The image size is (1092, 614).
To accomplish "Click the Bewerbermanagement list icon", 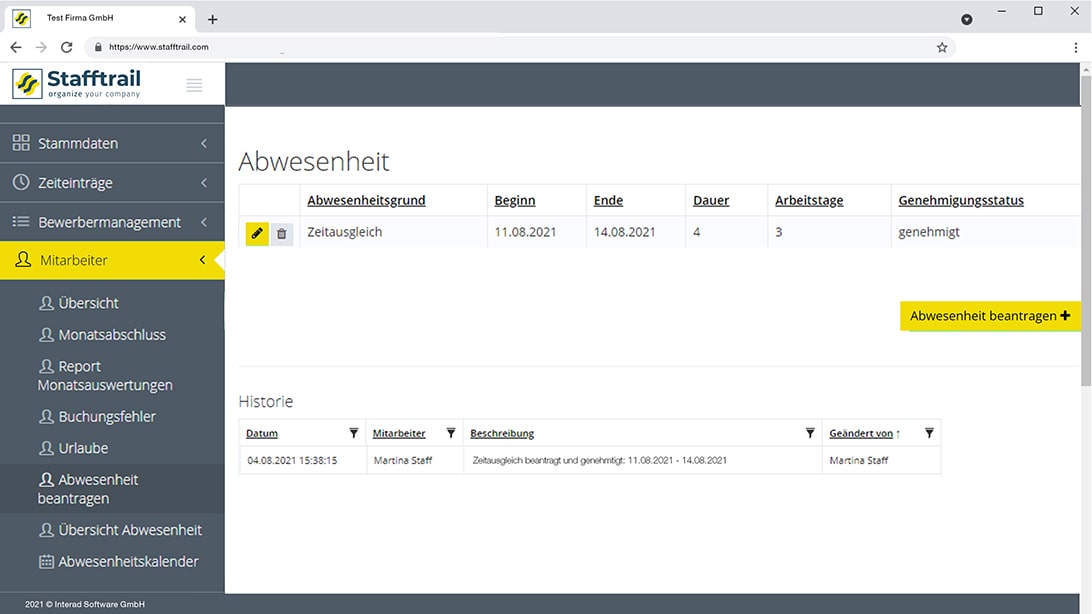I will [x=21, y=221].
